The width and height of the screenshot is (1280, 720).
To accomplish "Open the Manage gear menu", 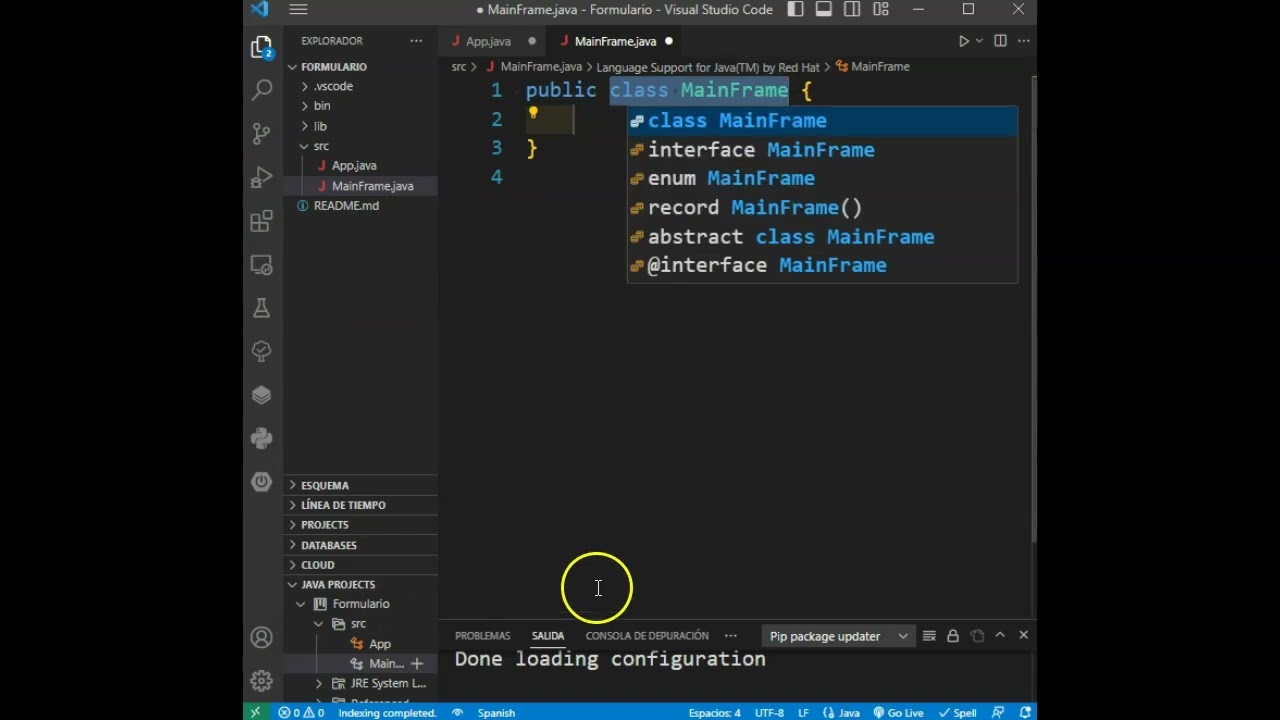I will coord(262,681).
